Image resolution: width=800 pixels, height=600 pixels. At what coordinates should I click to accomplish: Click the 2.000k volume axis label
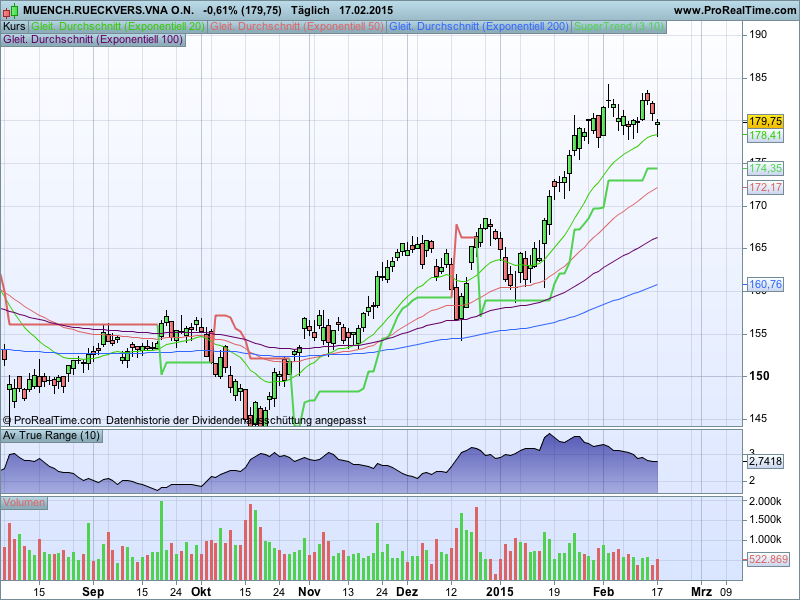(765, 502)
